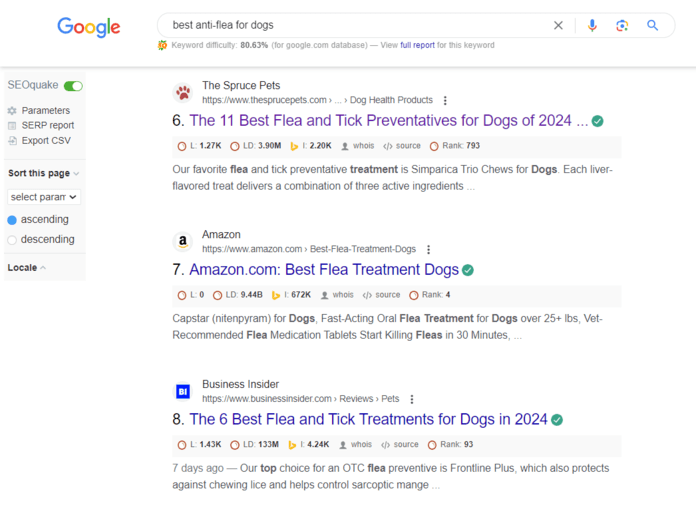Clear the search query with X
The image size is (696, 517).
558,25
